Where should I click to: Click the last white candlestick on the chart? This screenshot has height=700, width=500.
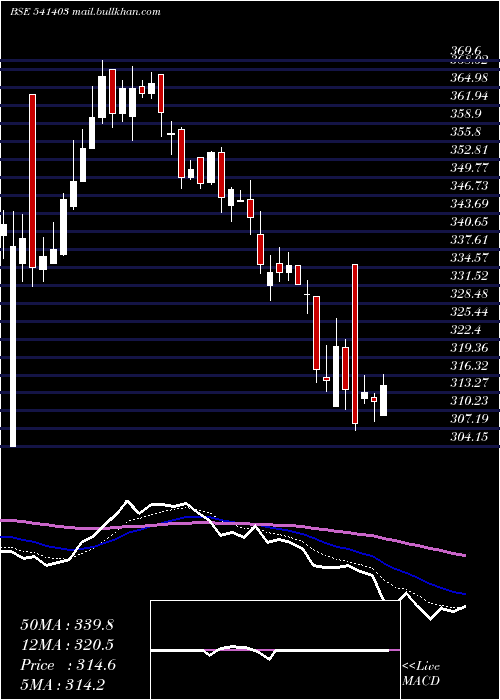click(383, 400)
